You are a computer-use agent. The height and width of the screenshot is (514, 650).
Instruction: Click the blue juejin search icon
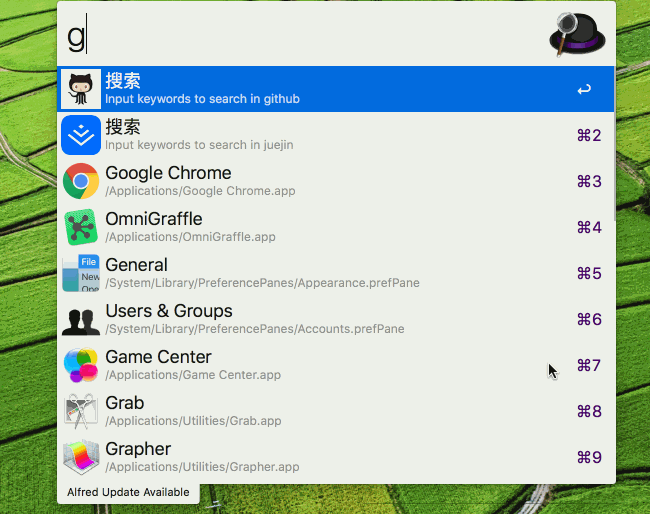tap(81, 135)
